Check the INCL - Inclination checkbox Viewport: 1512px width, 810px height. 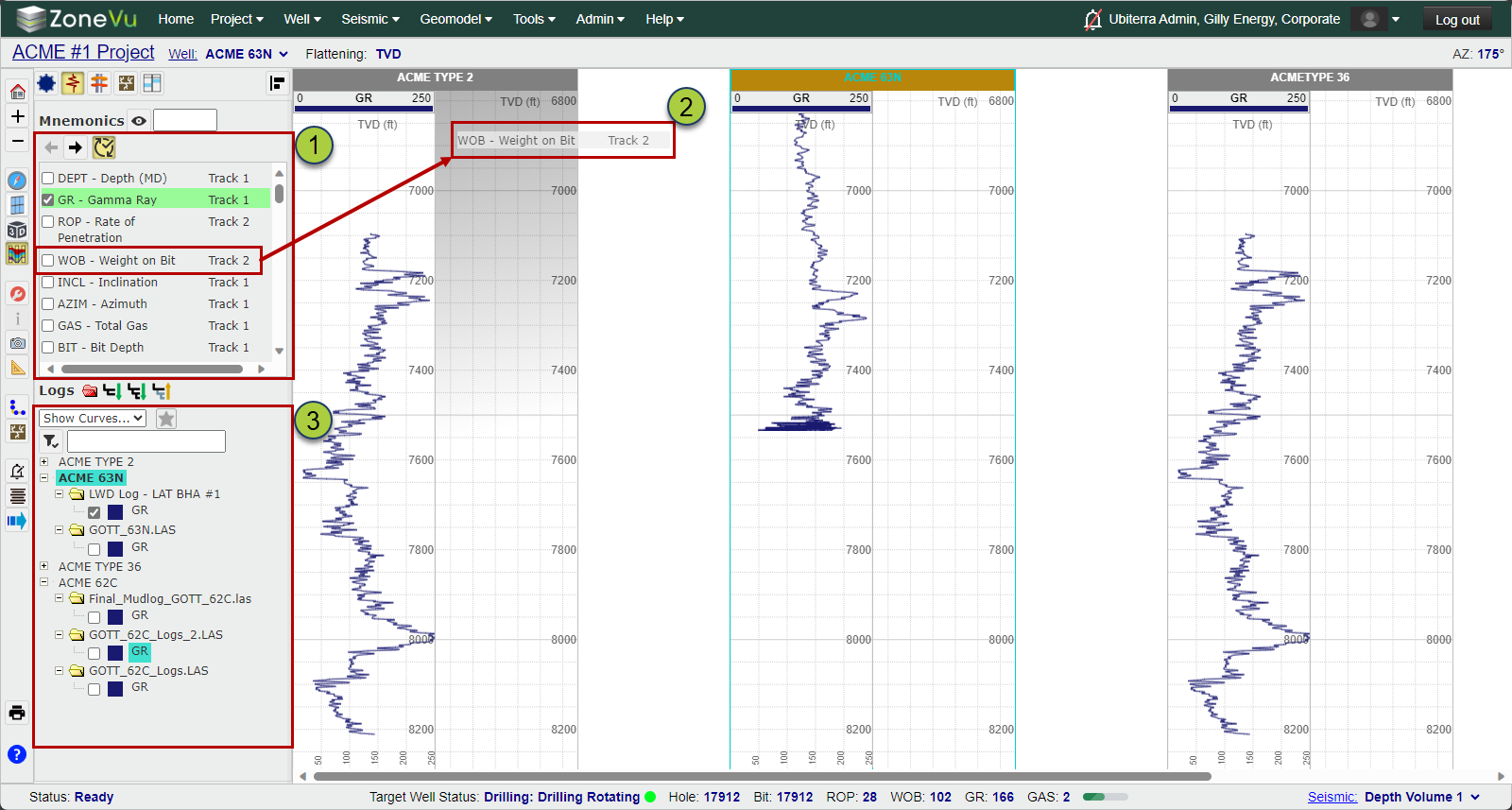pyautogui.click(x=48, y=283)
